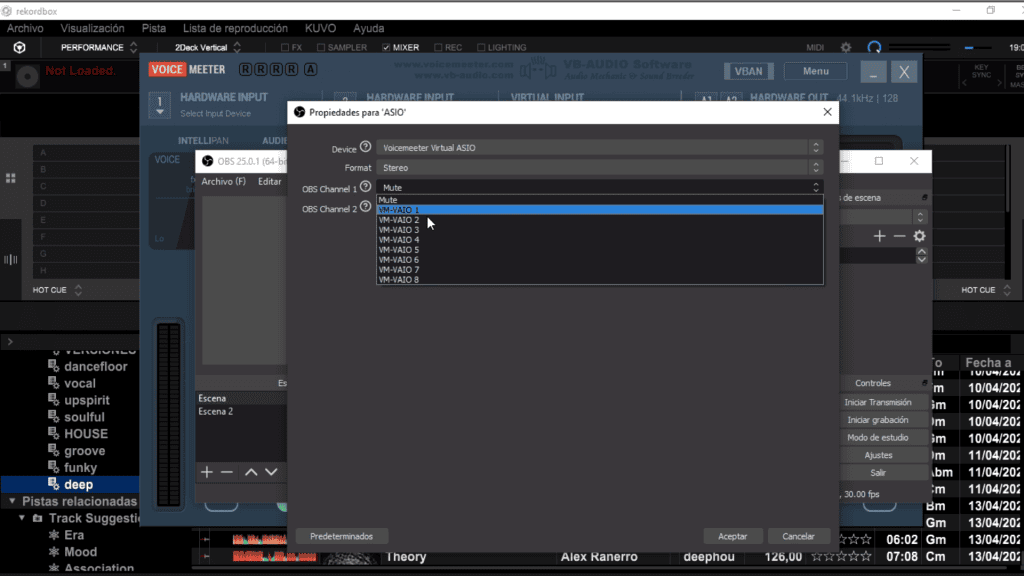
Task: Open Ajustes in OBS controls
Action: pyautogui.click(x=878, y=455)
